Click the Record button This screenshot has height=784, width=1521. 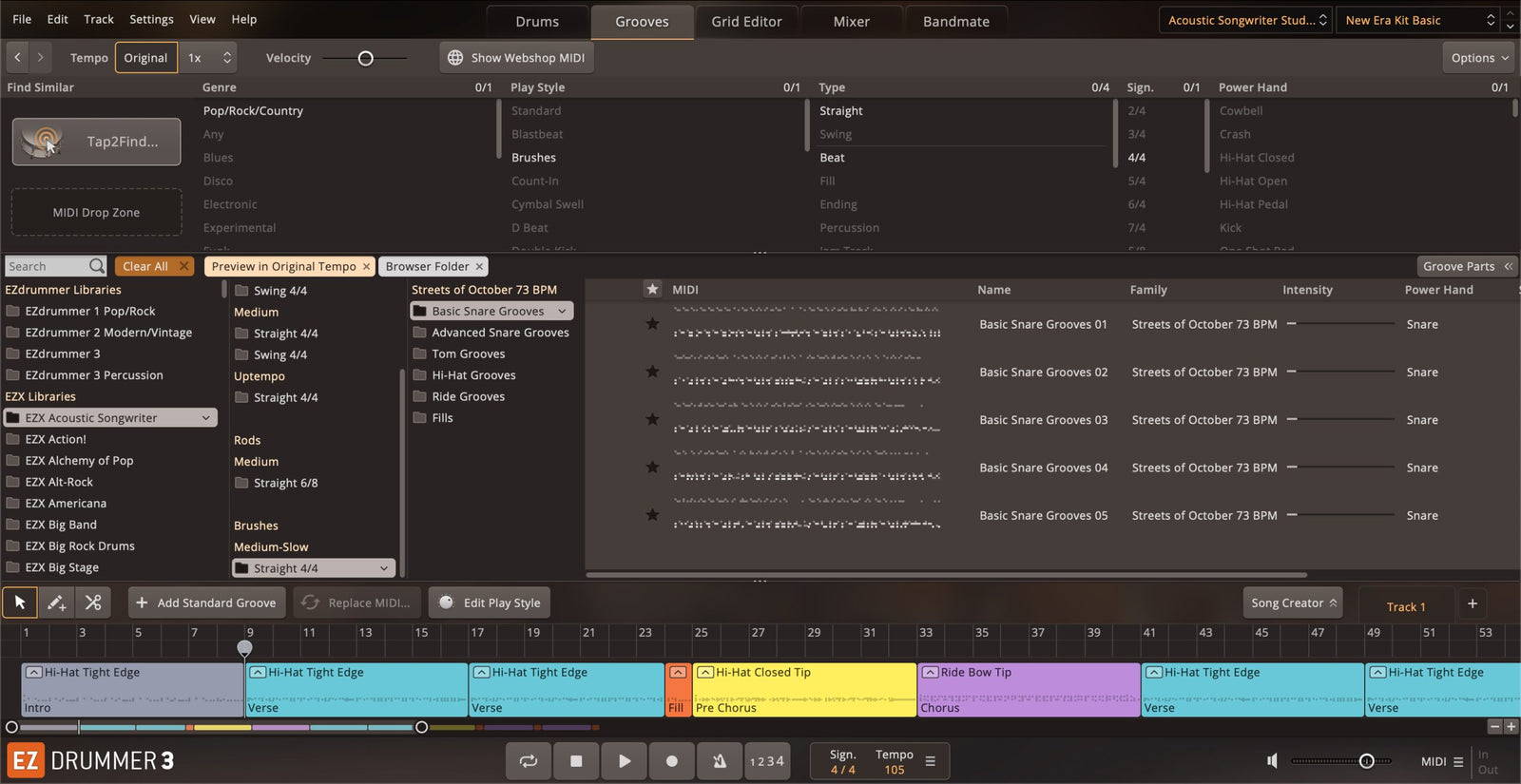pos(672,761)
